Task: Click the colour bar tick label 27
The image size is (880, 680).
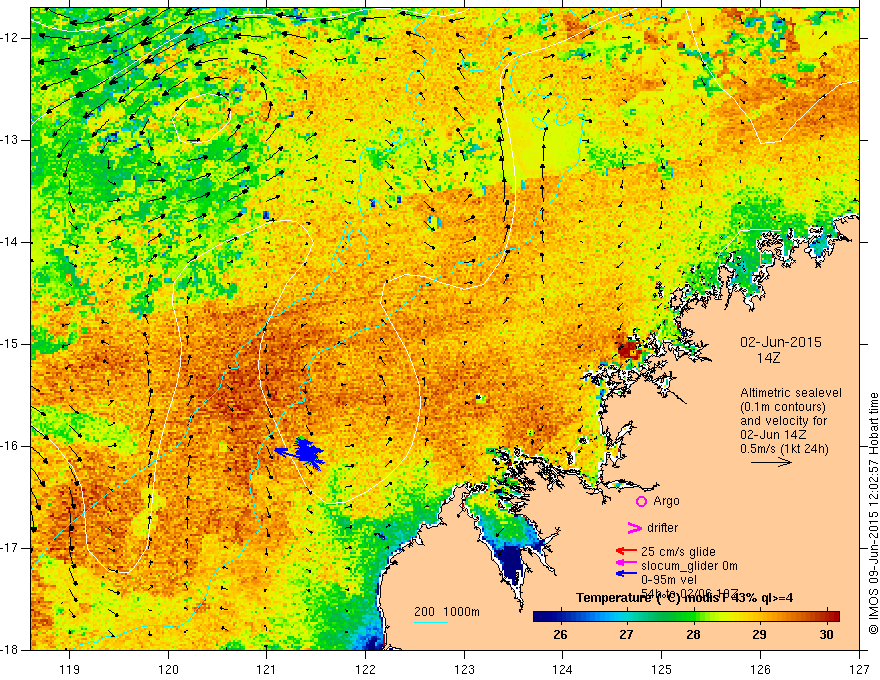Action: pyautogui.click(x=626, y=635)
